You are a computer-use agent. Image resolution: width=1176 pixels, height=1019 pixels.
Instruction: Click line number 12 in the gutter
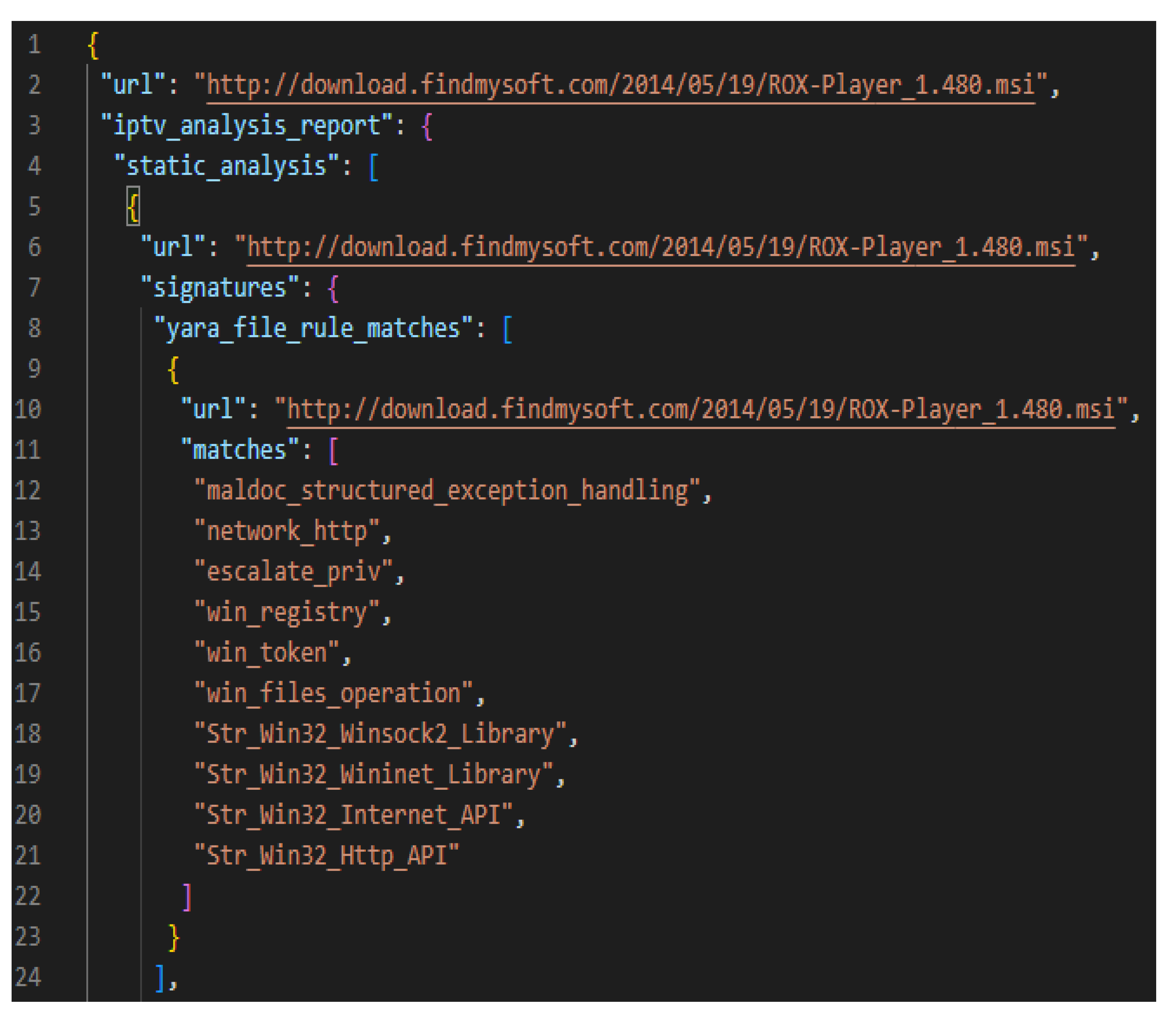point(27,490)
